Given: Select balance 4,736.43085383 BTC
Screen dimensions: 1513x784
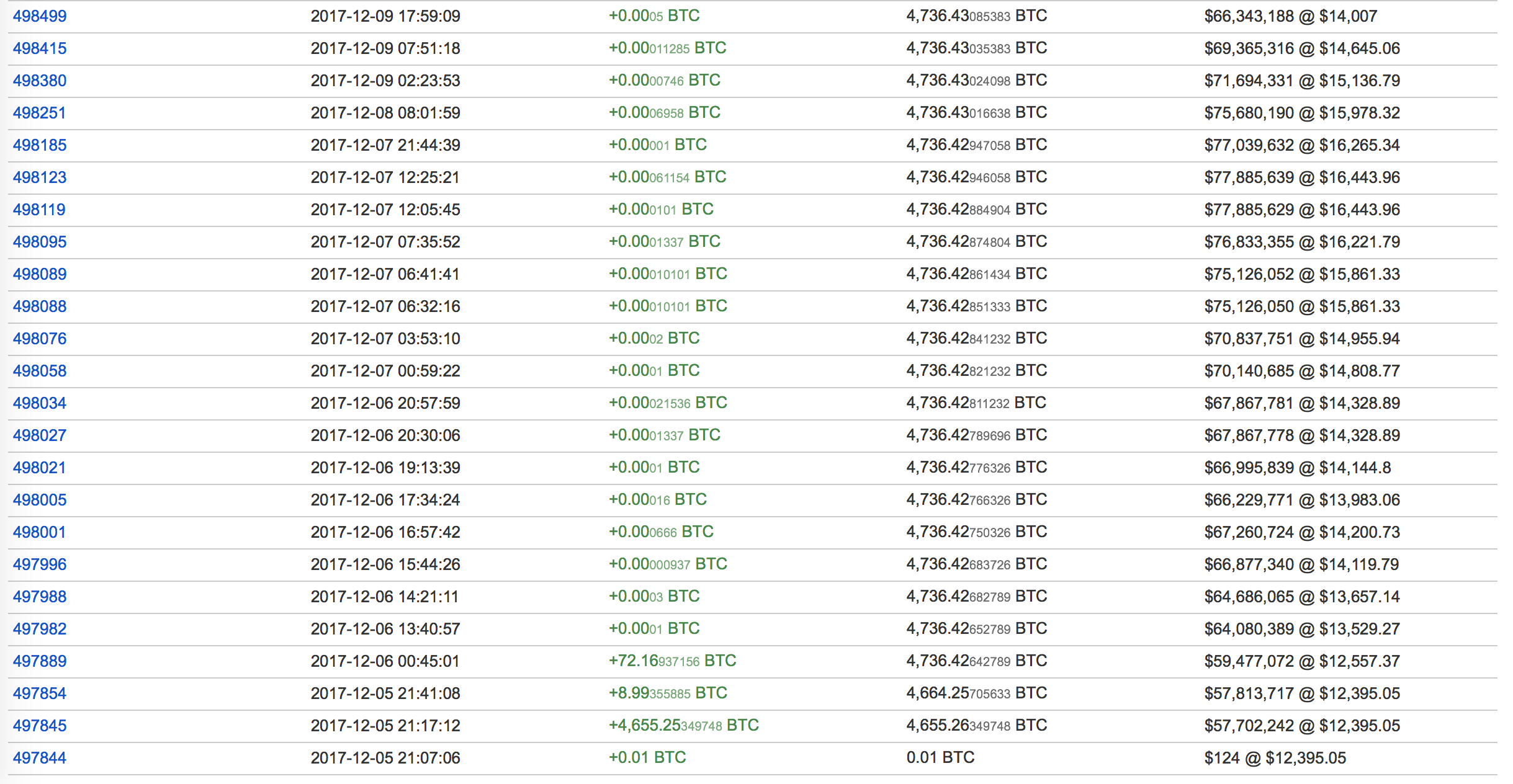Looking at the screenshot, I should 977,16.
